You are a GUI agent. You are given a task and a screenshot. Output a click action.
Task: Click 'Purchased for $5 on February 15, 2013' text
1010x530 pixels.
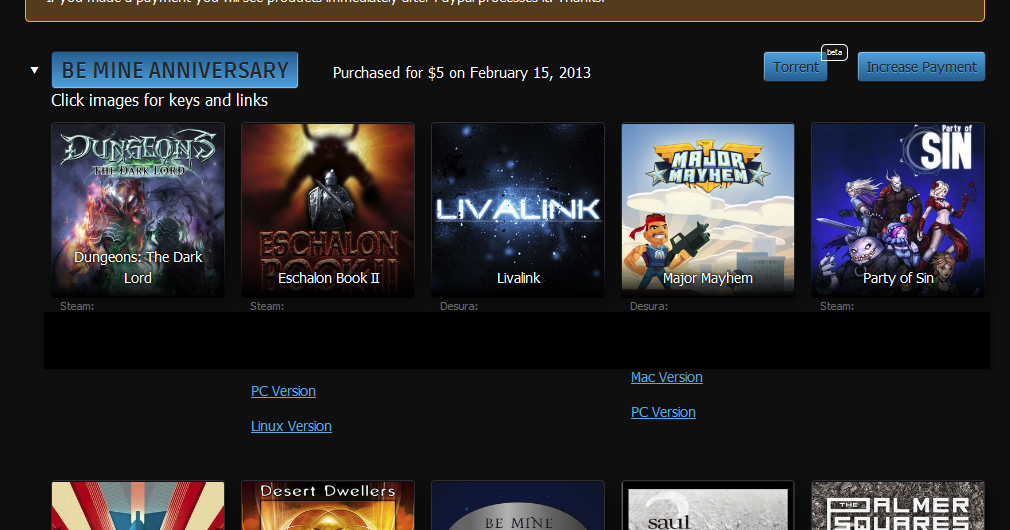(x=461, y=73)
